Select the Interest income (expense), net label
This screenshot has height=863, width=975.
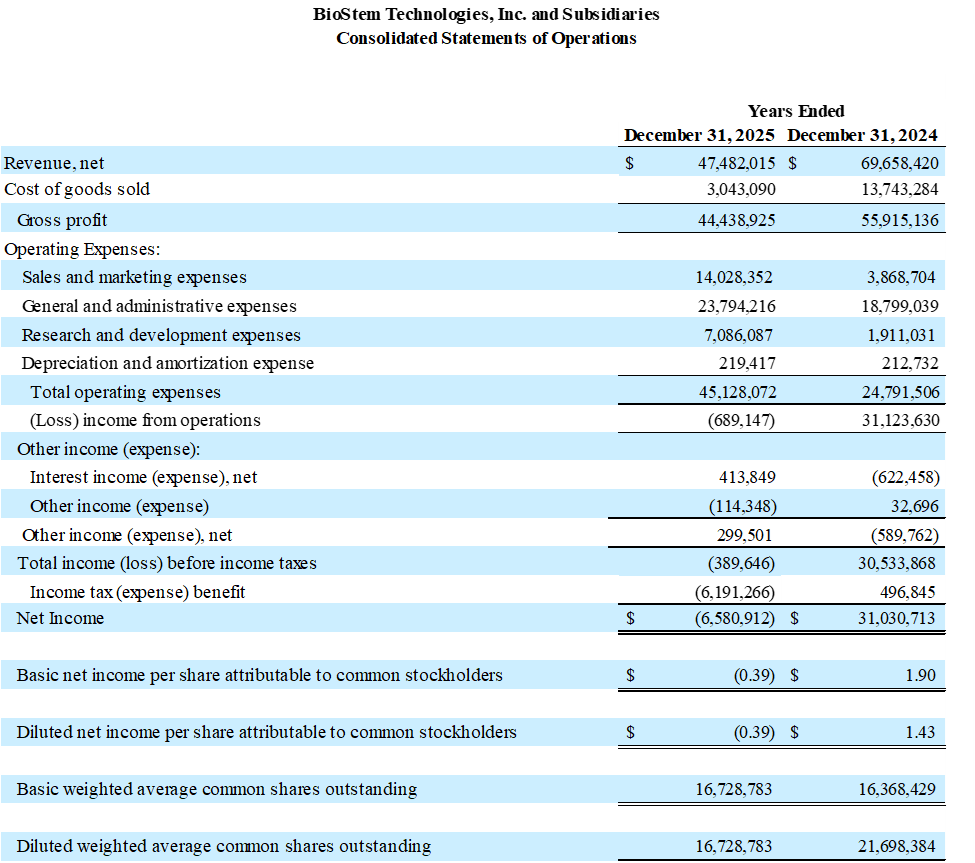tap(143, 478)
